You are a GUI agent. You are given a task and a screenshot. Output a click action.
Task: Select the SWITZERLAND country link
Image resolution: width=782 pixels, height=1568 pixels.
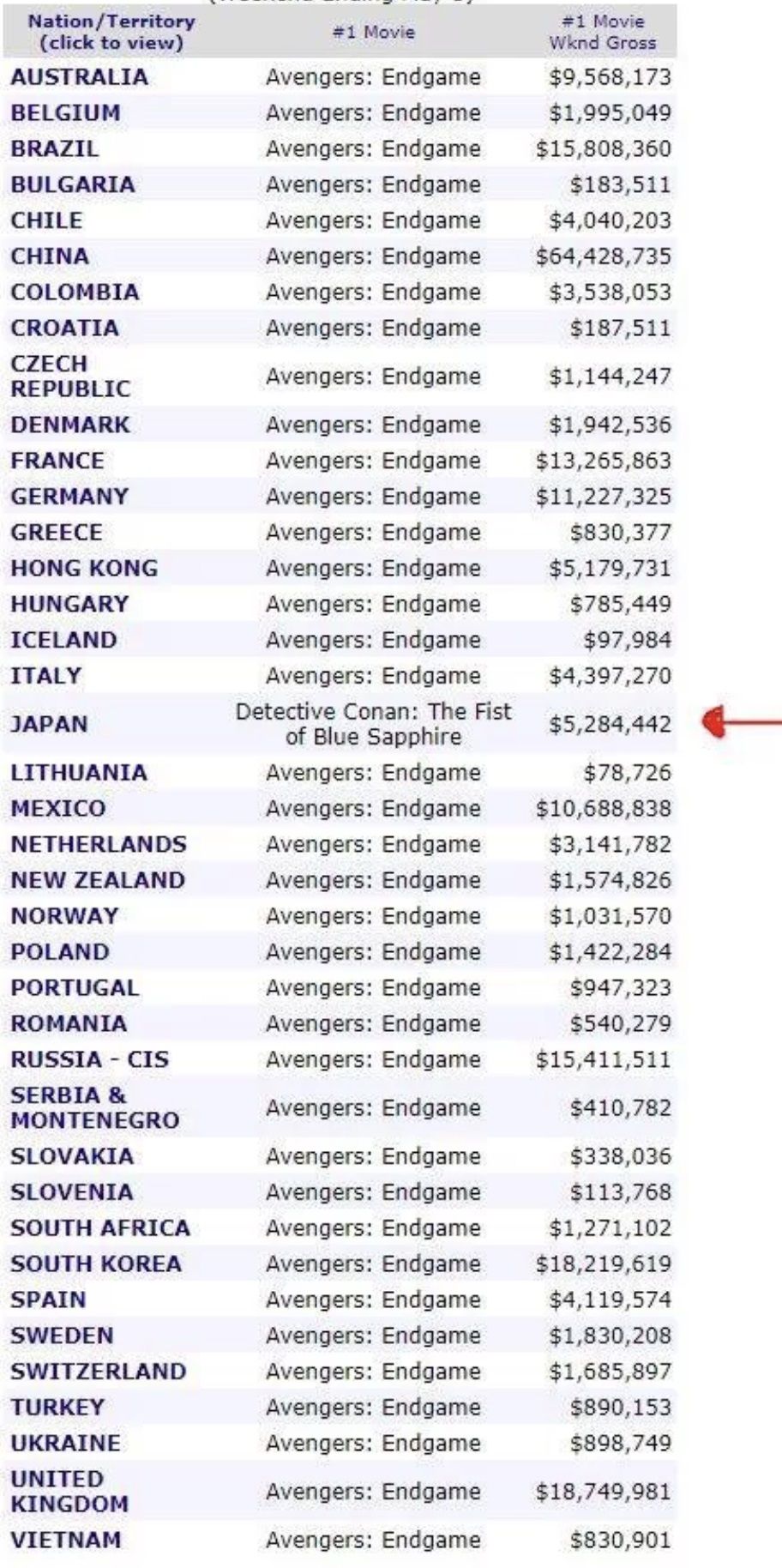99,1371
